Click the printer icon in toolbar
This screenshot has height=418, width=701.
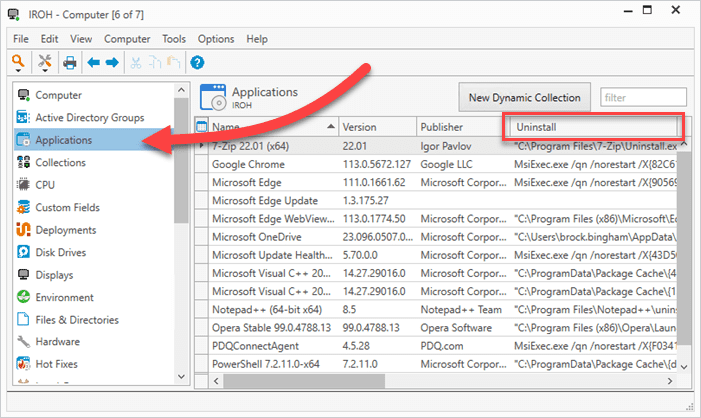pyautogui.click(x=70, y=63)
